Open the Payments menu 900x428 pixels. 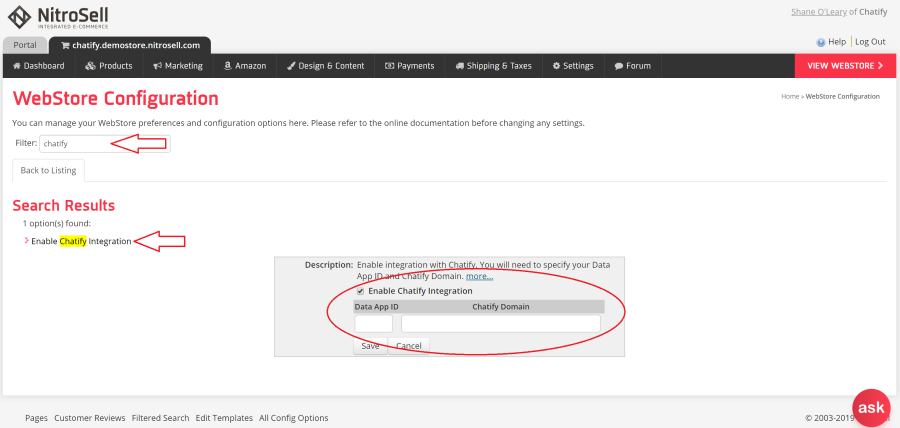[x=409, y=66]
